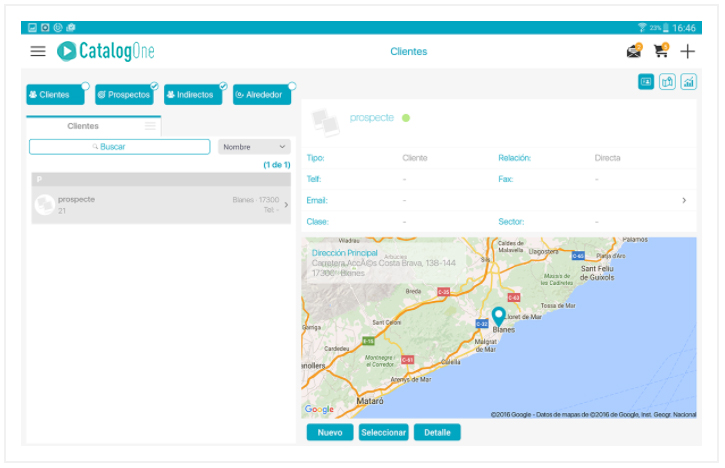Click Mataró on the map
This screenshot has width=725, height=468.
(369, 401)
